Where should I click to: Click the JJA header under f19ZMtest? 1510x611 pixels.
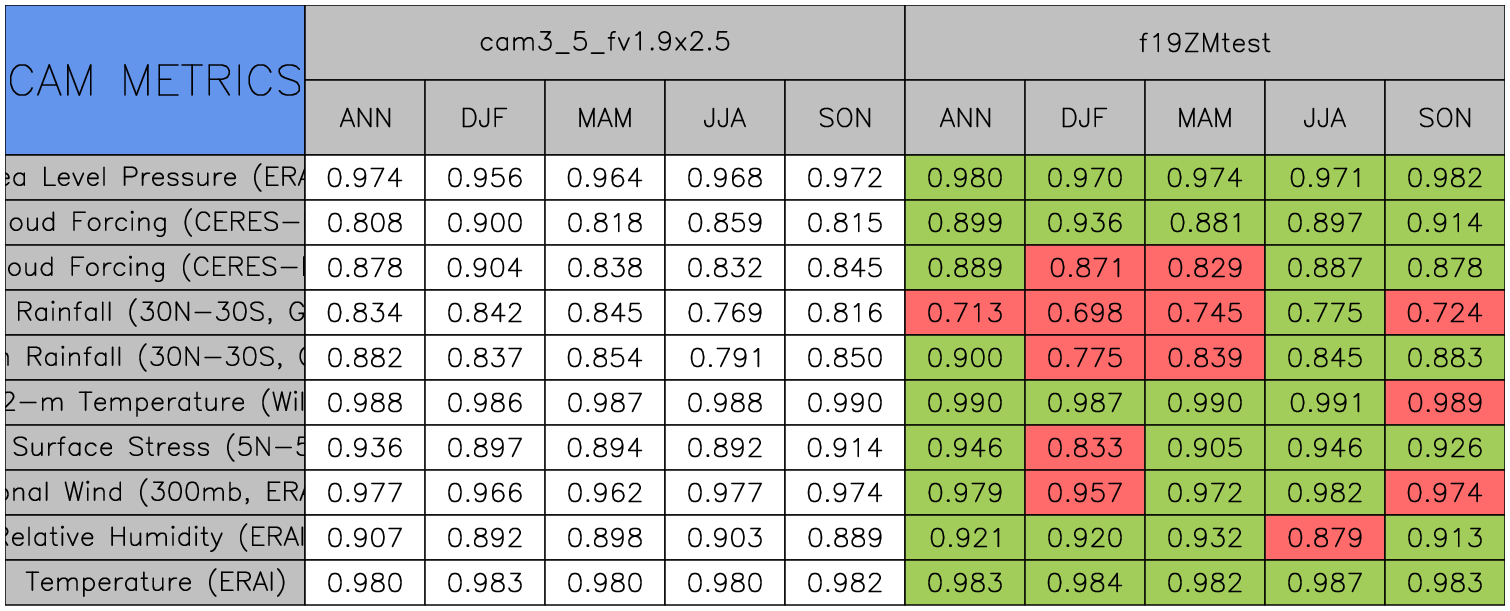coord(1324,118)
